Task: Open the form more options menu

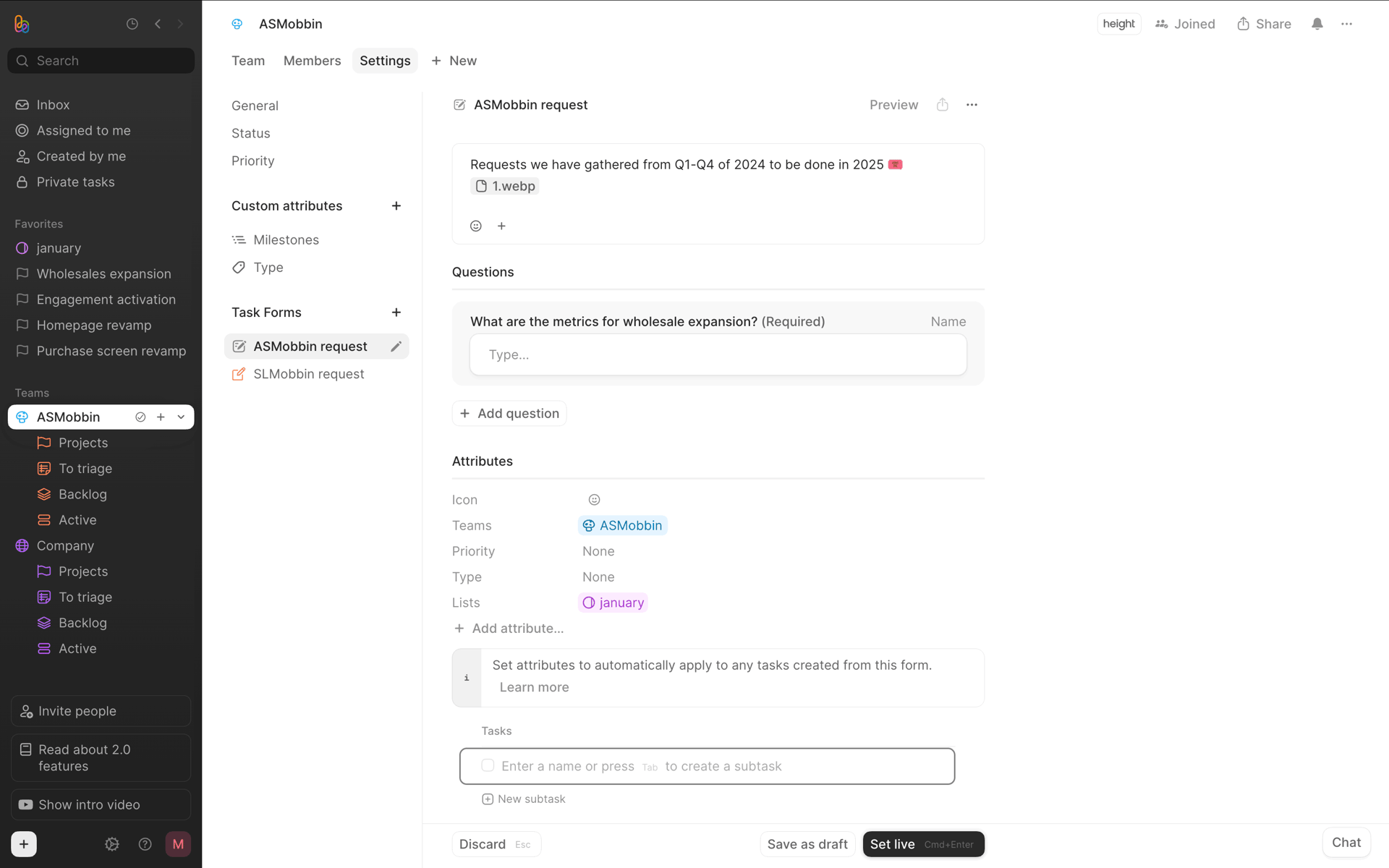Action: point(972,105)
